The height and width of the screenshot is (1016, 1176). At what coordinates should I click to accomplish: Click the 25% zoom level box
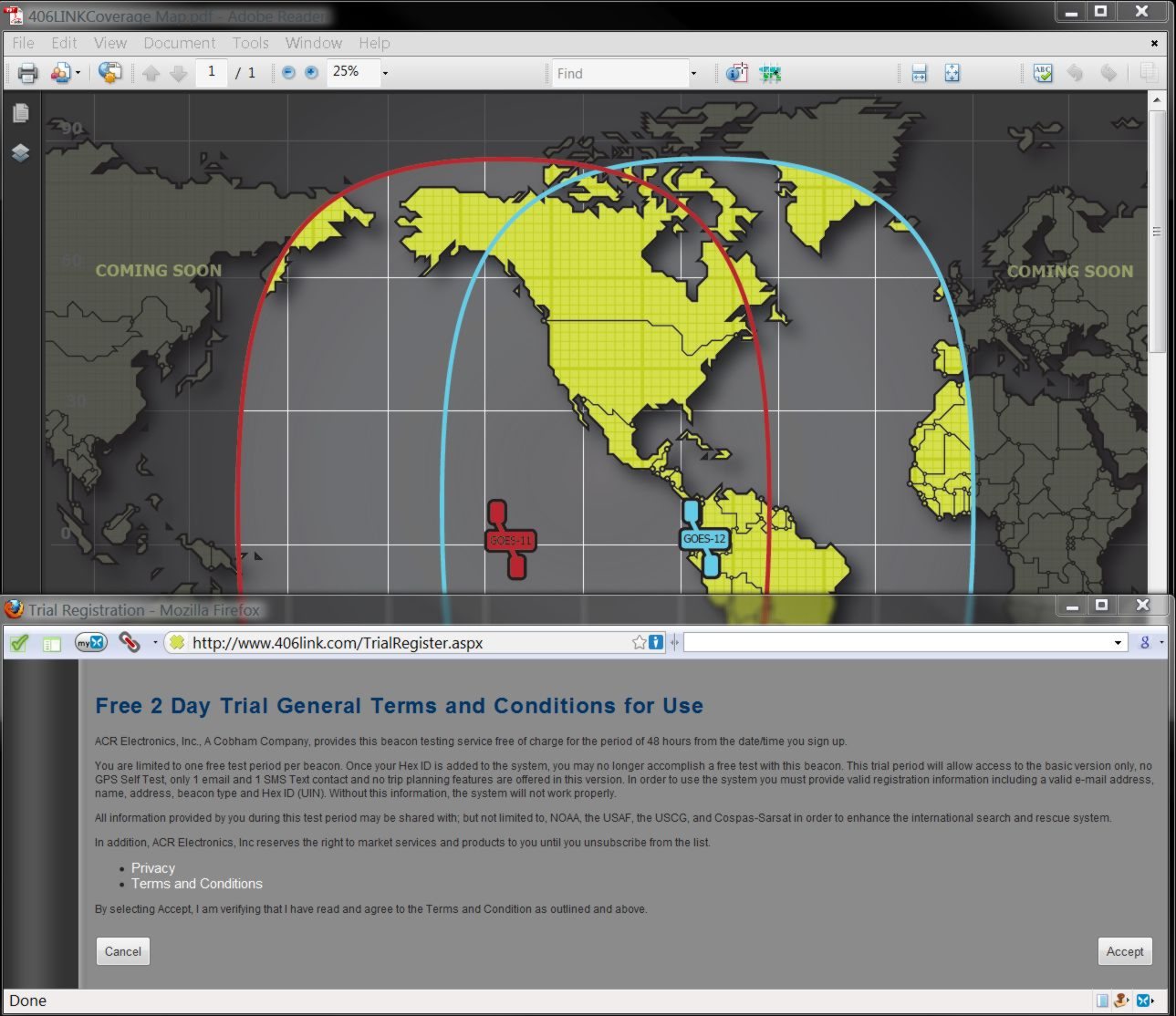click(353, 72)
